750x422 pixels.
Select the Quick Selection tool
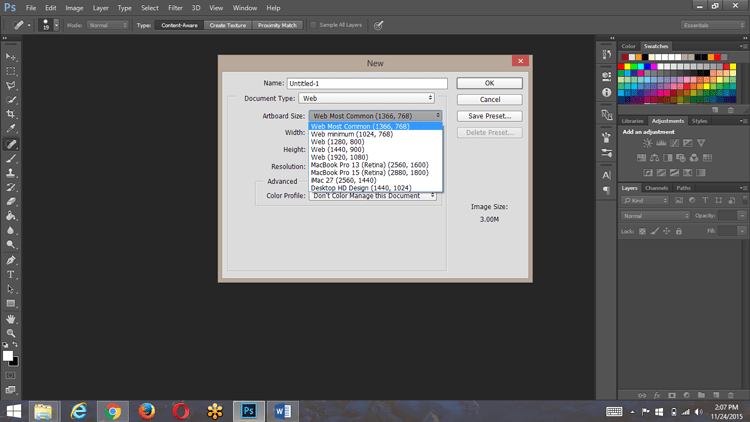(x=11, y=100)
